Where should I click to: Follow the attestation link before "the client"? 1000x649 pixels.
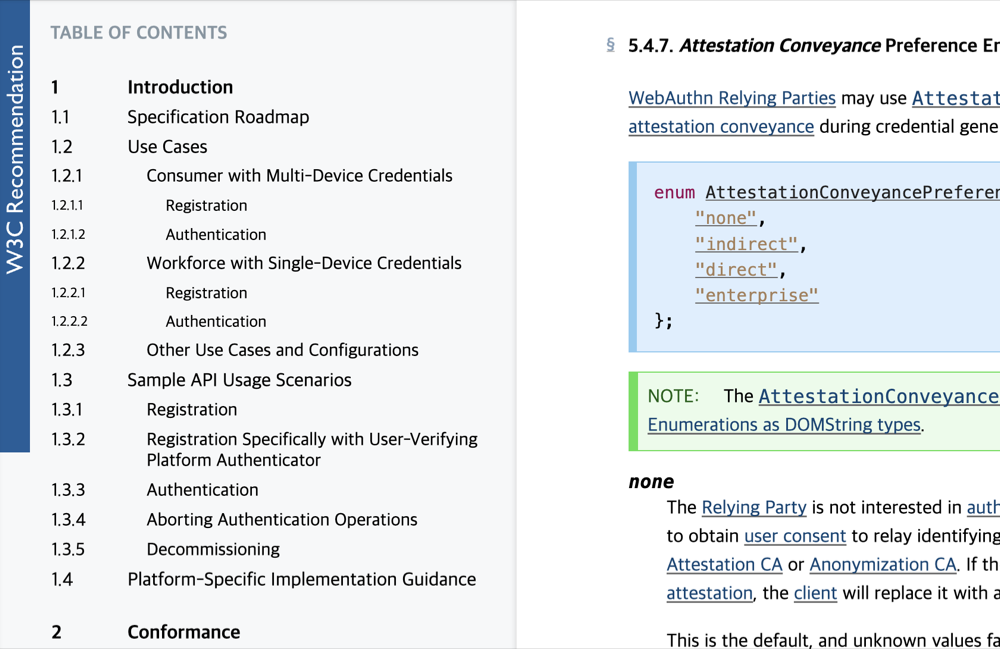(709, 594)
